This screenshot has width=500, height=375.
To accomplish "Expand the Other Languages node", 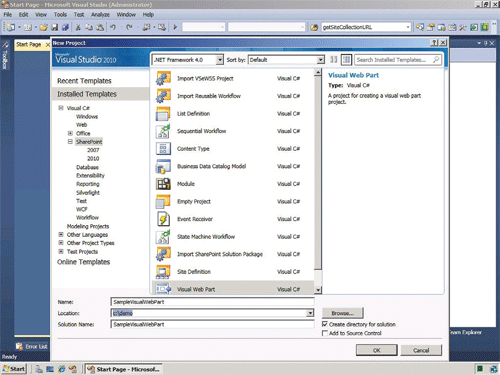I will [61, 234].
